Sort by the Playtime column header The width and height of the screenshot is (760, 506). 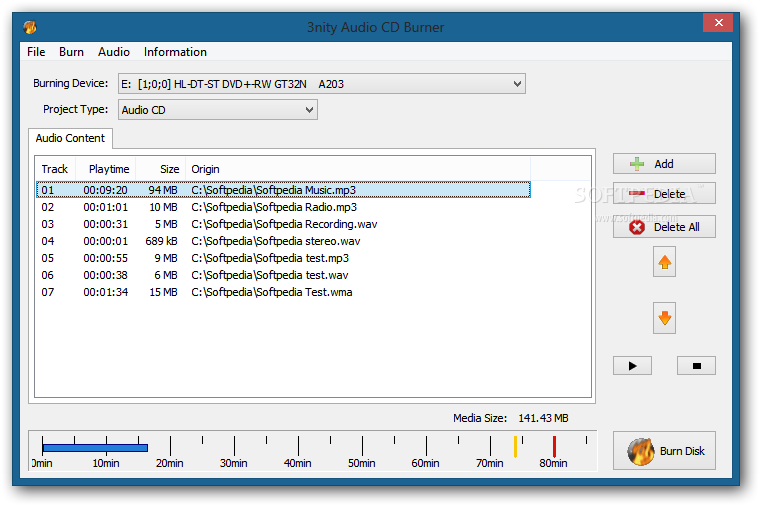coord(107,169)
